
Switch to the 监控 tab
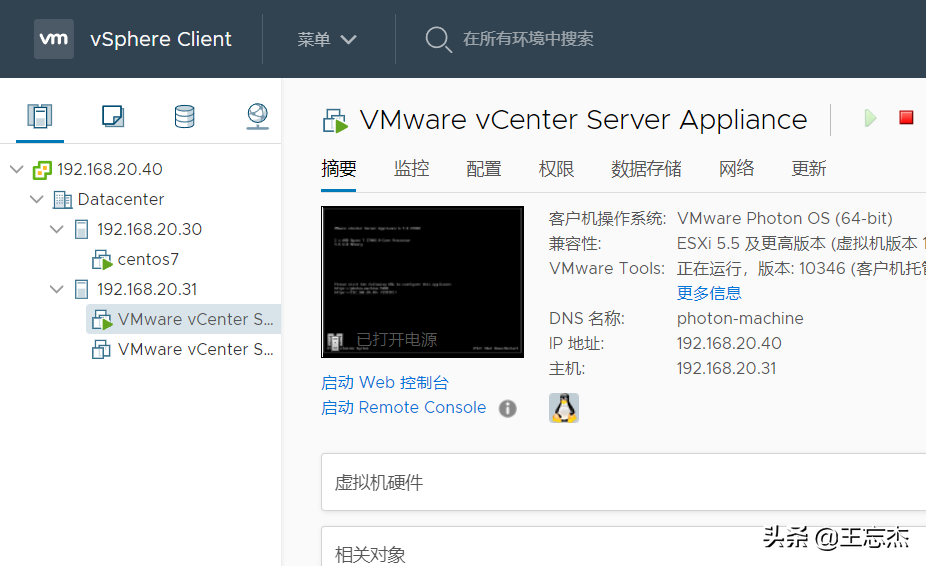[411, 169]
